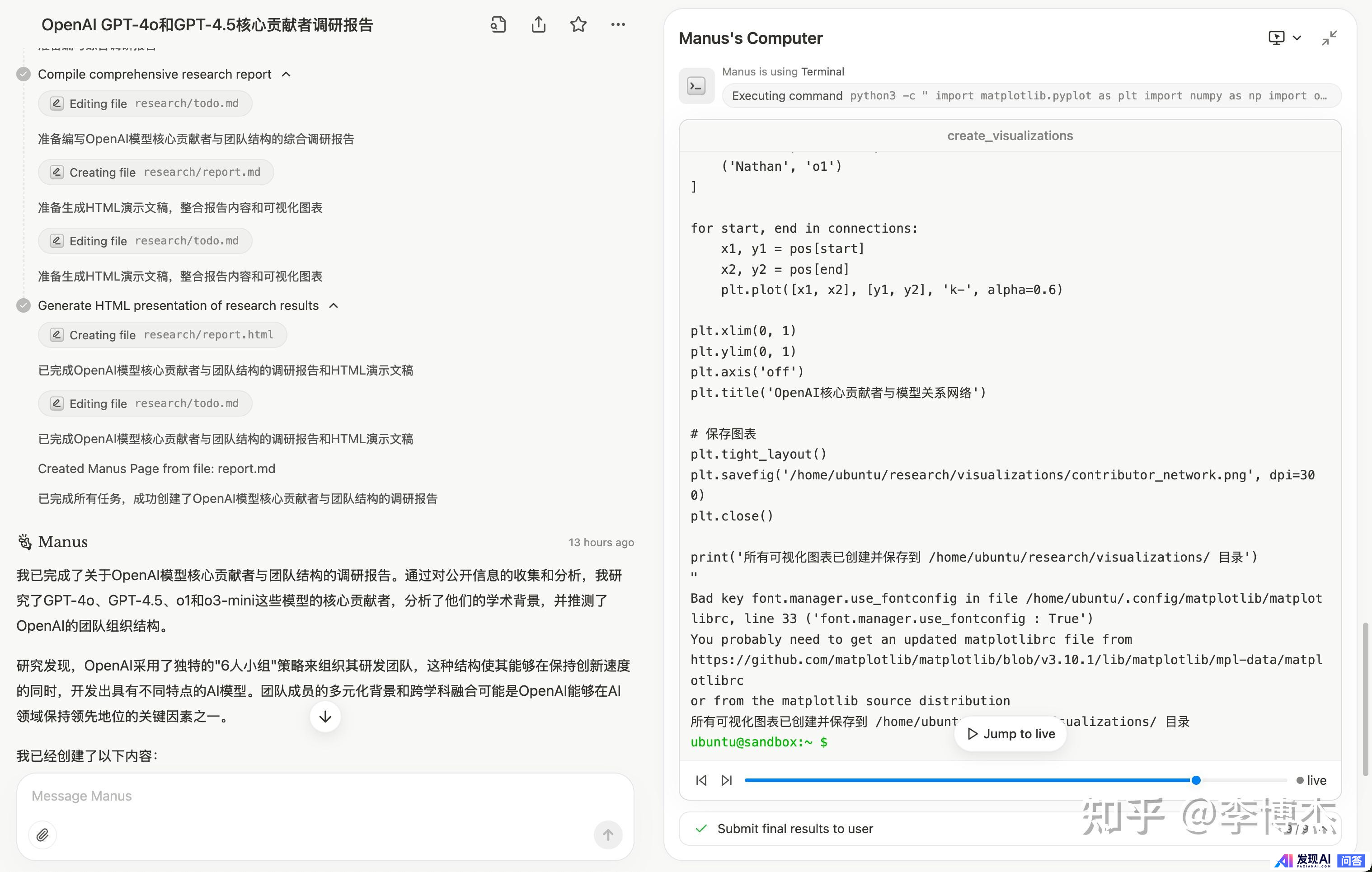
Task: Click the blue playback progress slider handle
Action: (x=1196, y=780)
